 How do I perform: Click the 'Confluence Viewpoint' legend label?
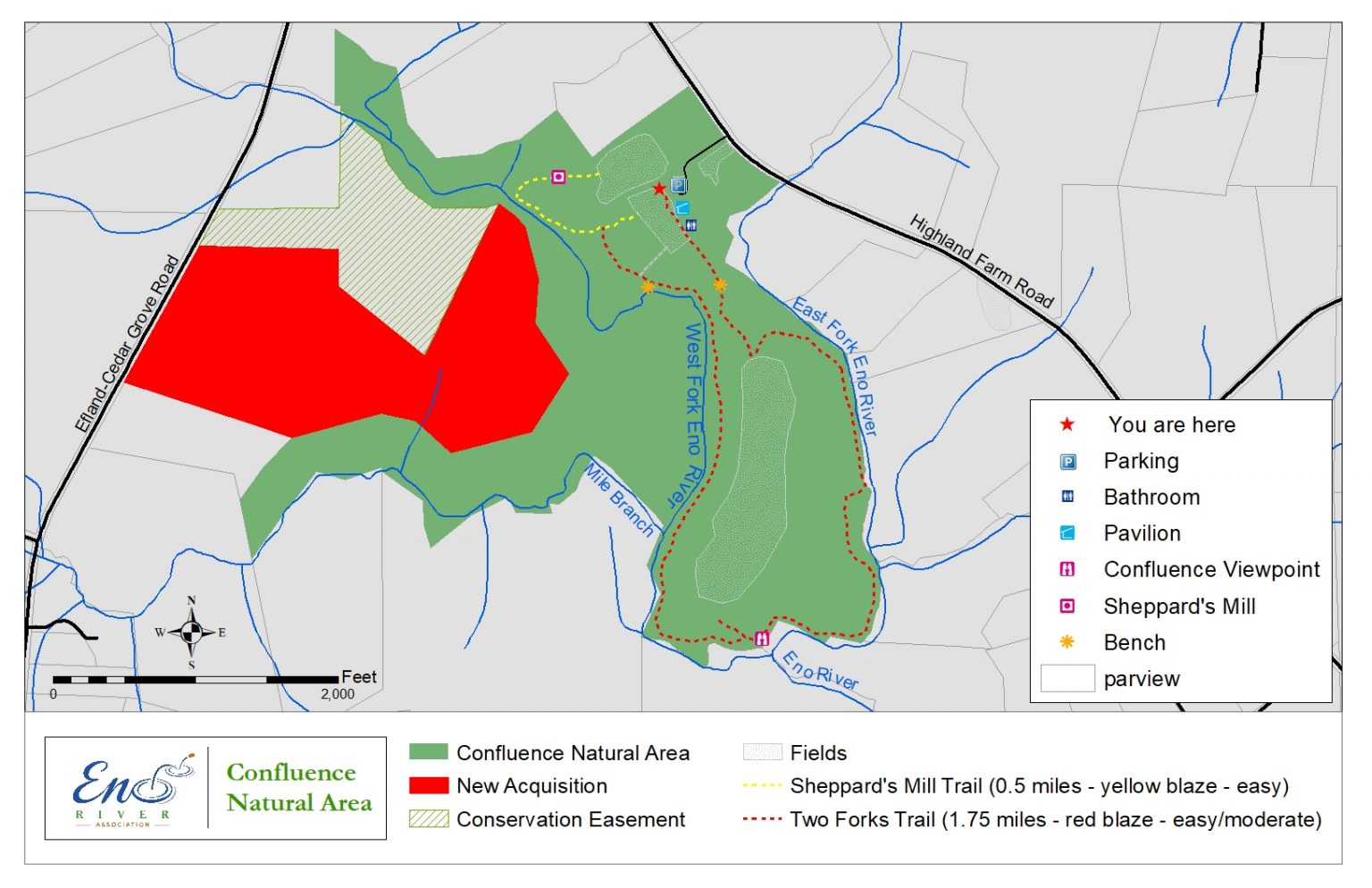pyautogui.click(x=1212, y=569)
